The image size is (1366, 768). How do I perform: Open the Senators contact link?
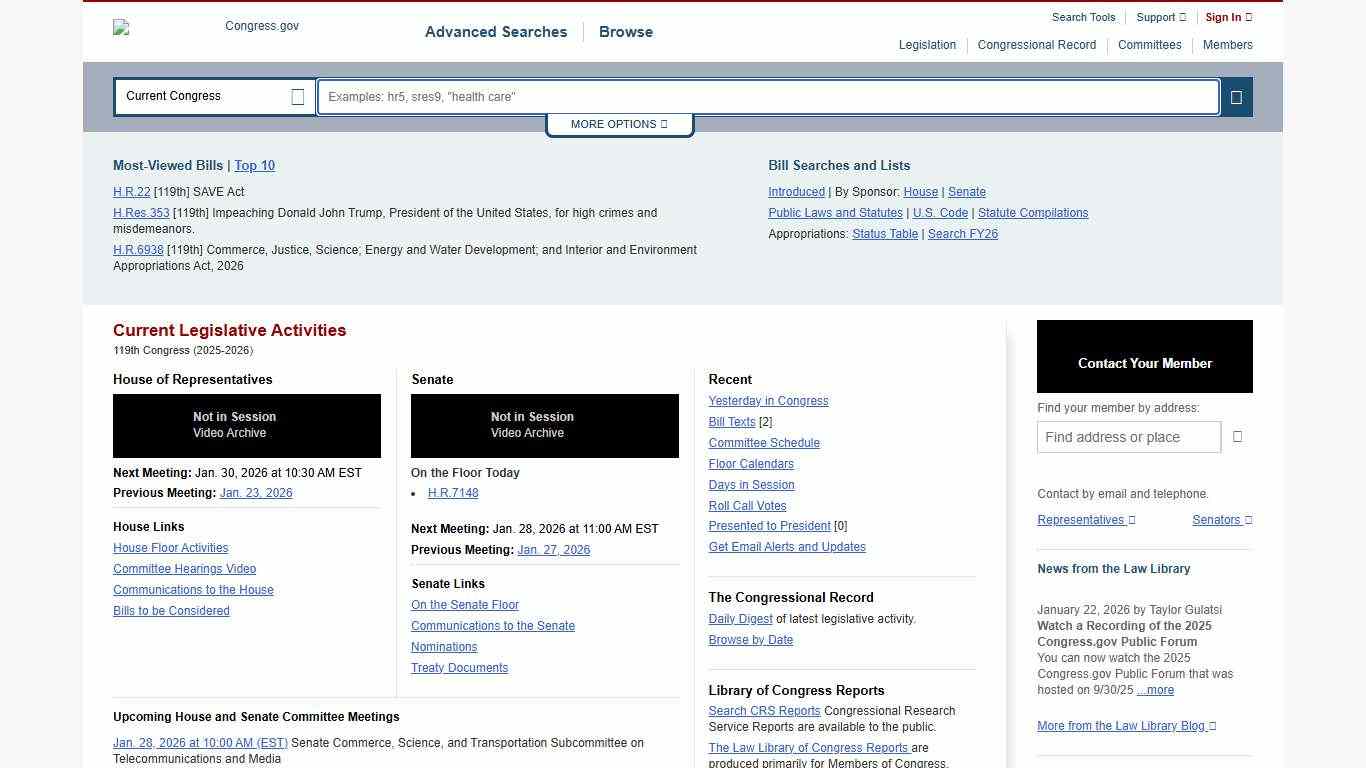pyautogui.click(x=1221, y=520)
